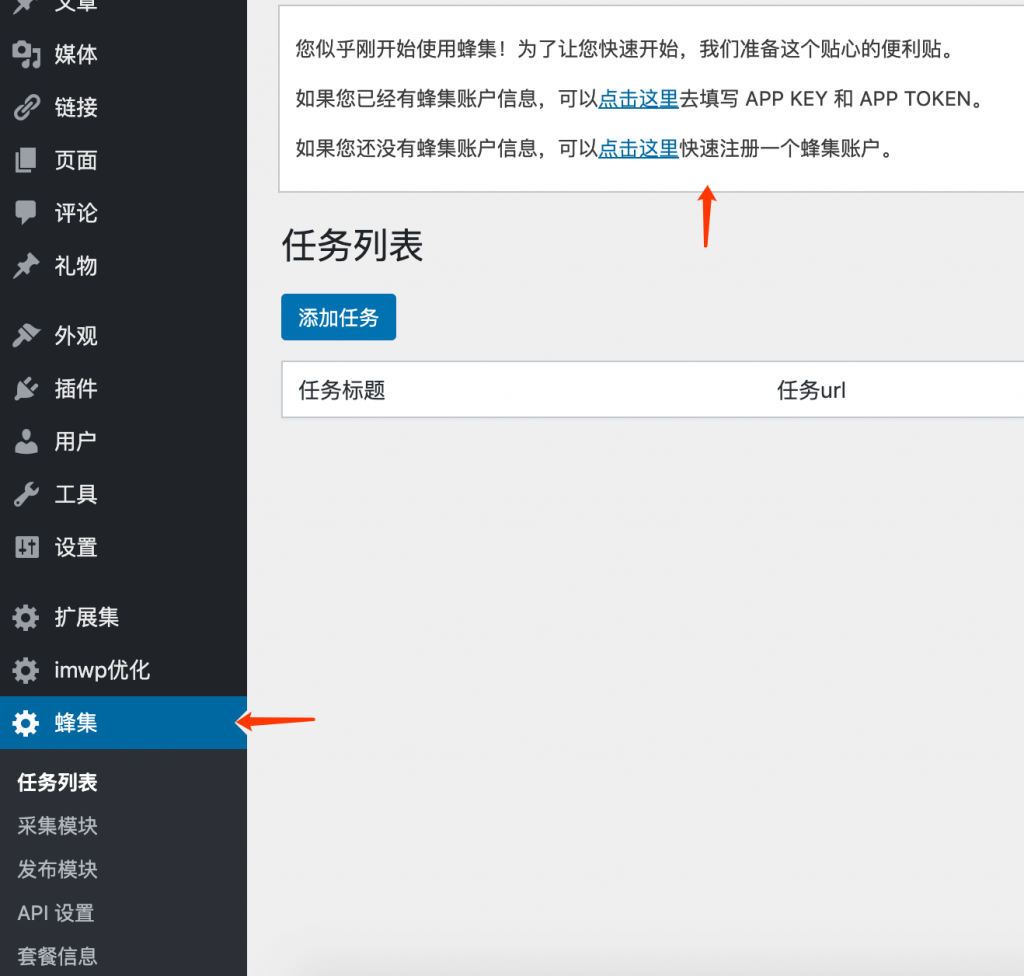Screen dimensions: 1024x976
Task: Click the large 任务列表 page heading
Action: click(x=353, y=246)
